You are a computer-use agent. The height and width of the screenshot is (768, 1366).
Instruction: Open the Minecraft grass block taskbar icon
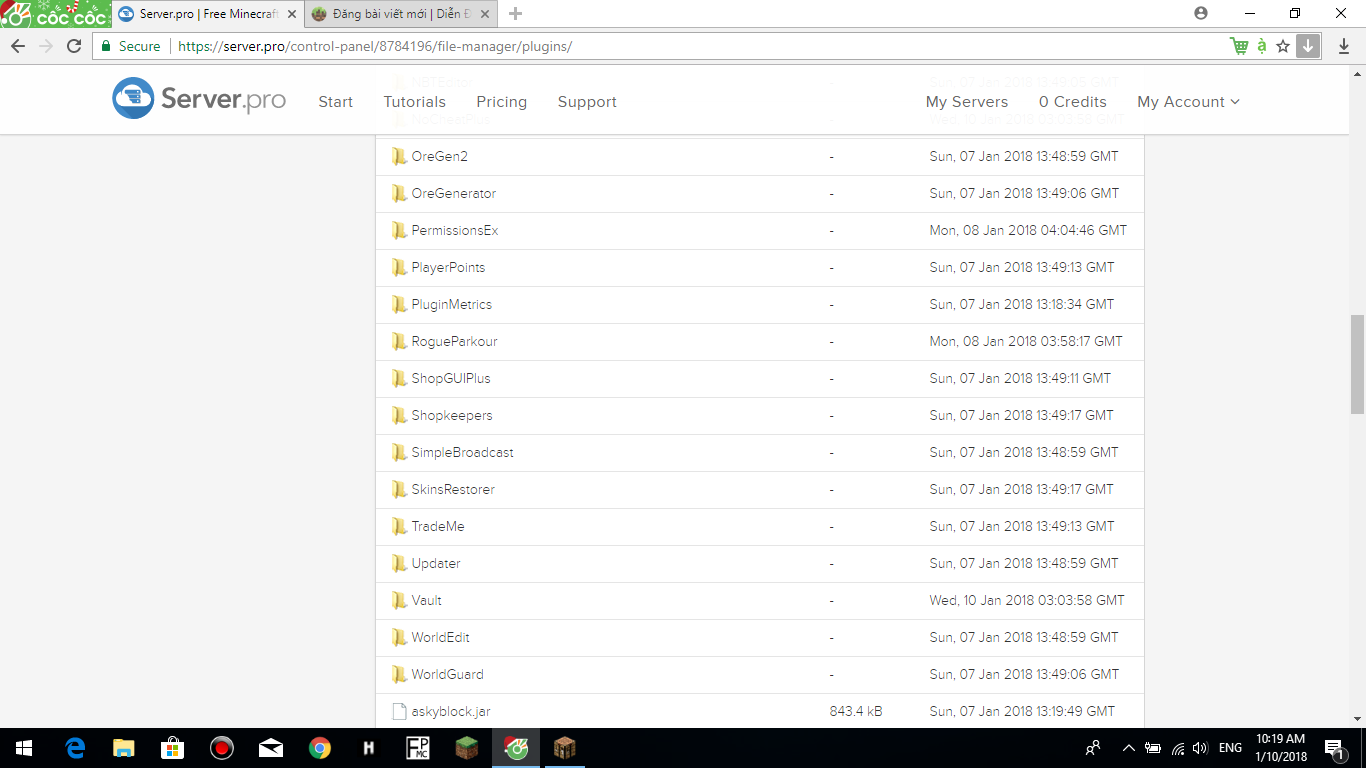click(x=467, y=748)
